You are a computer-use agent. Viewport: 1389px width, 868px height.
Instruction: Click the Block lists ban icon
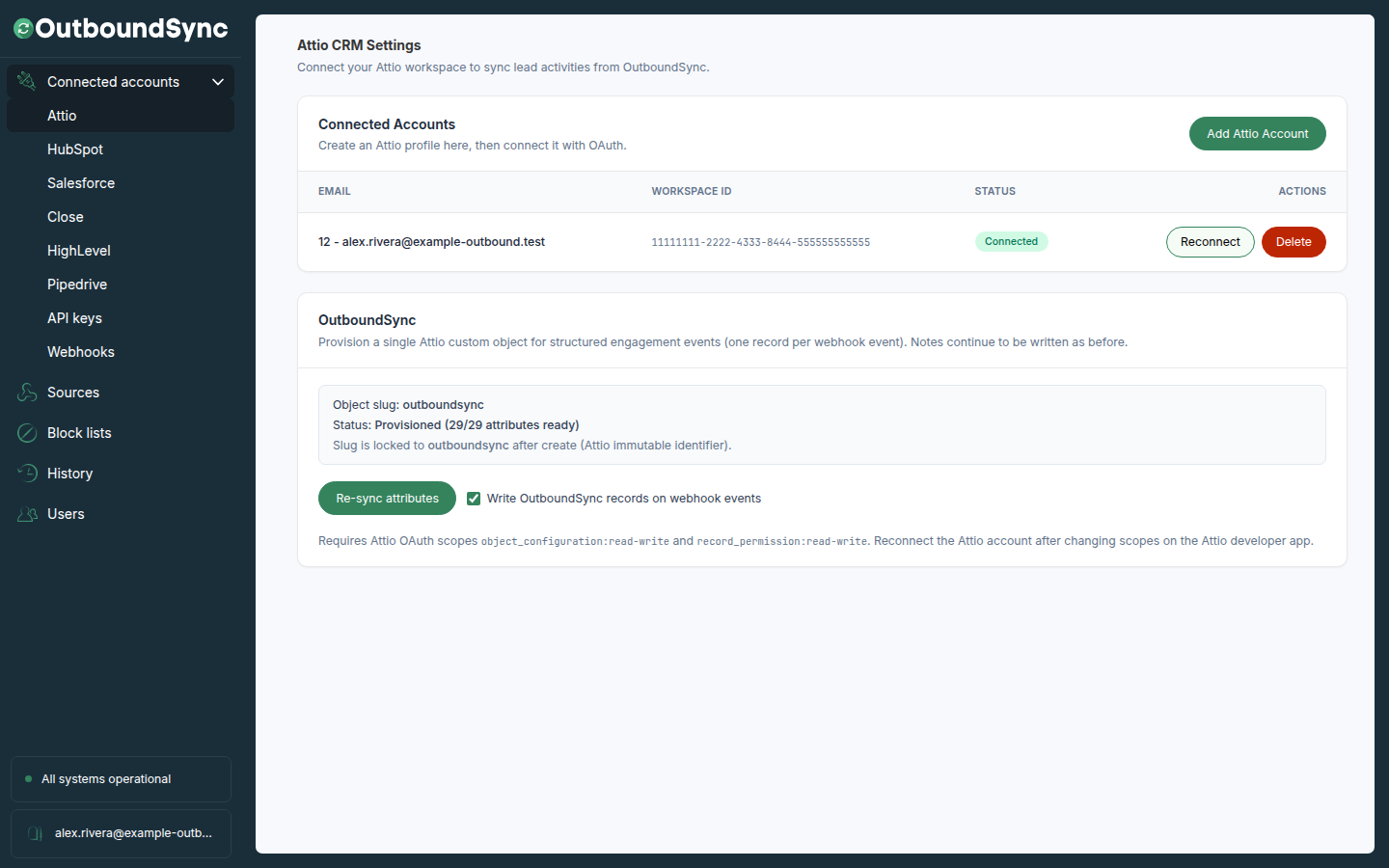point(27,433)
